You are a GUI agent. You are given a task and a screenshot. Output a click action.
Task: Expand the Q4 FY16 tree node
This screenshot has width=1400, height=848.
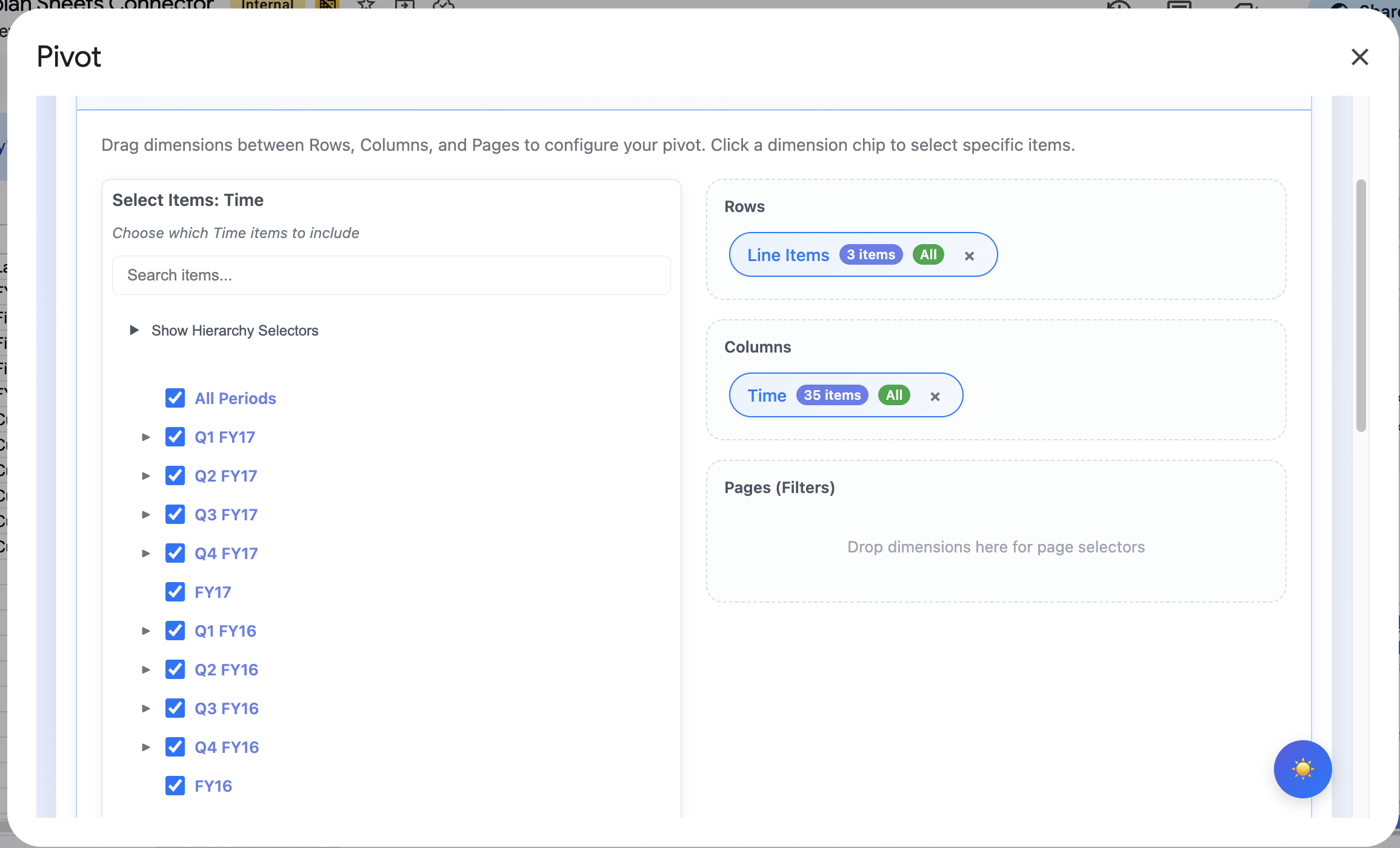tap(145, 746)
